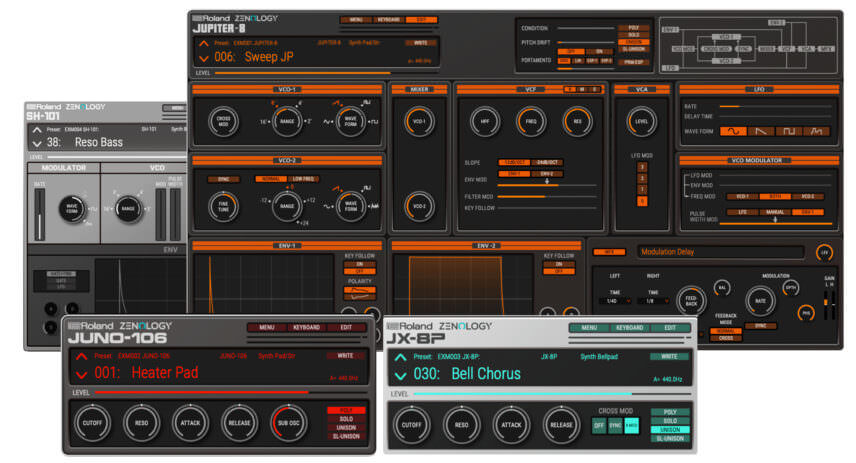Toggle VCO-2 SYNC button
The width and height of the screenshot is (856, 463).
(x=223, y=179)
